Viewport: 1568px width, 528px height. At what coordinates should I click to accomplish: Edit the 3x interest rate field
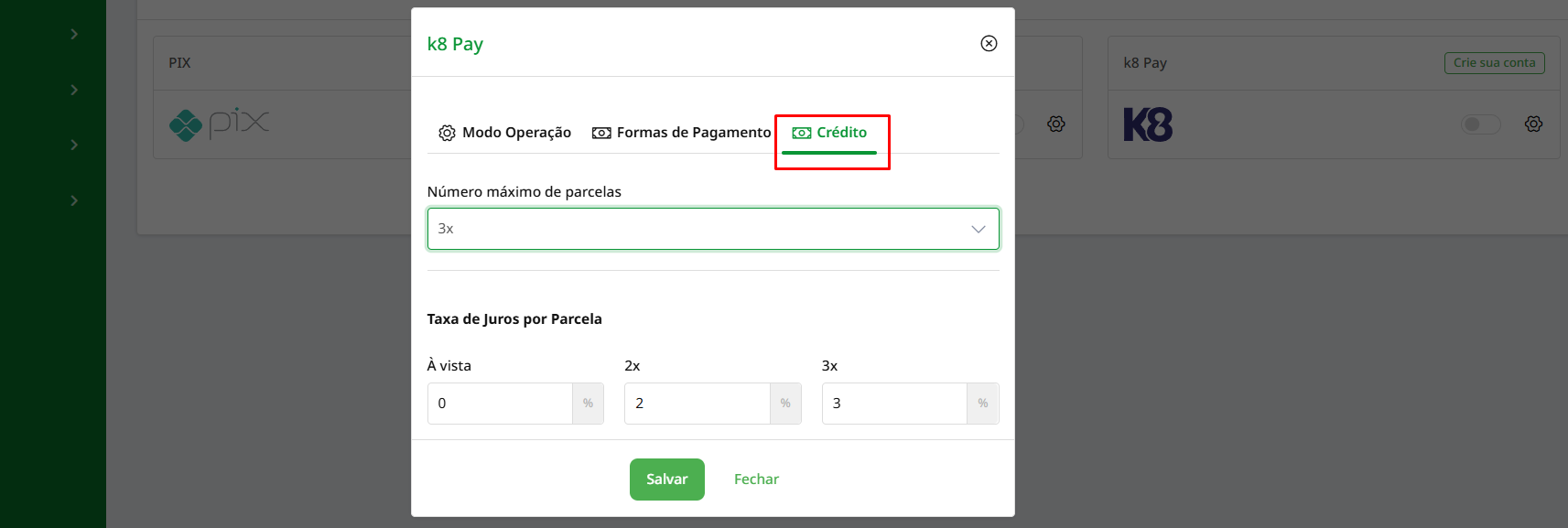pos(894,404)
